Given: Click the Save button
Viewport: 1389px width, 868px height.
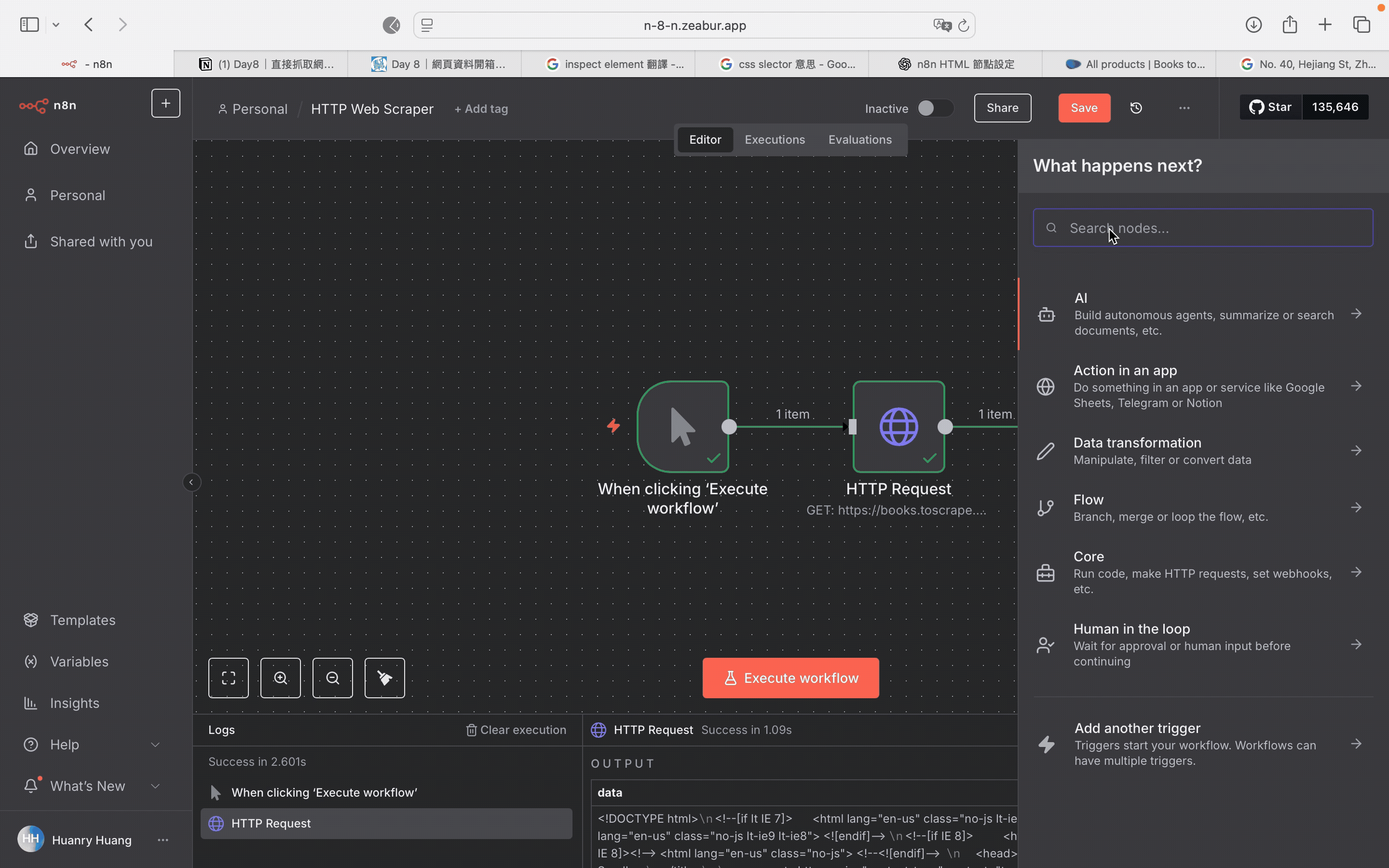Looking at the screenshot, I should click(x=1084, y=108).
